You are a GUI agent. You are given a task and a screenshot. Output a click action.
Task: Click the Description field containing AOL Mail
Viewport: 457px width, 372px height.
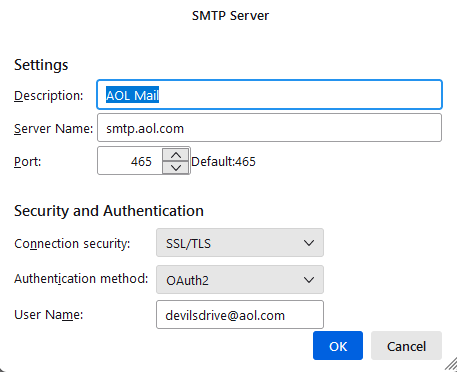coord(269,95)
